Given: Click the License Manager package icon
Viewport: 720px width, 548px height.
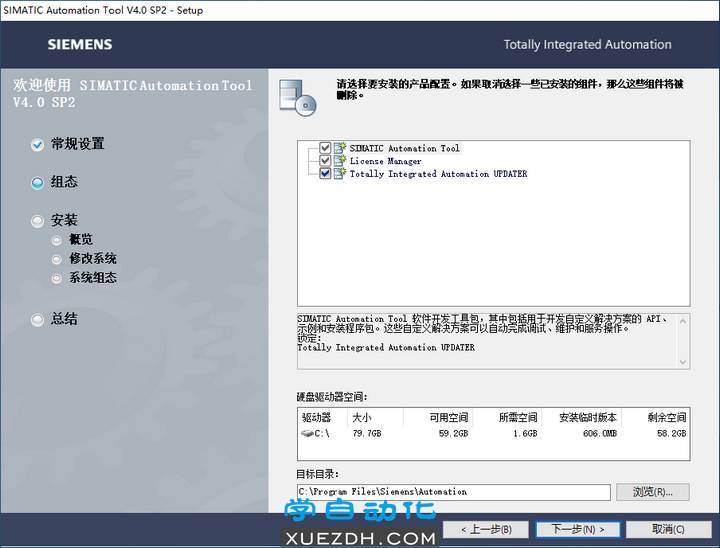Looking at the screenshot, I should click(340, 161).
